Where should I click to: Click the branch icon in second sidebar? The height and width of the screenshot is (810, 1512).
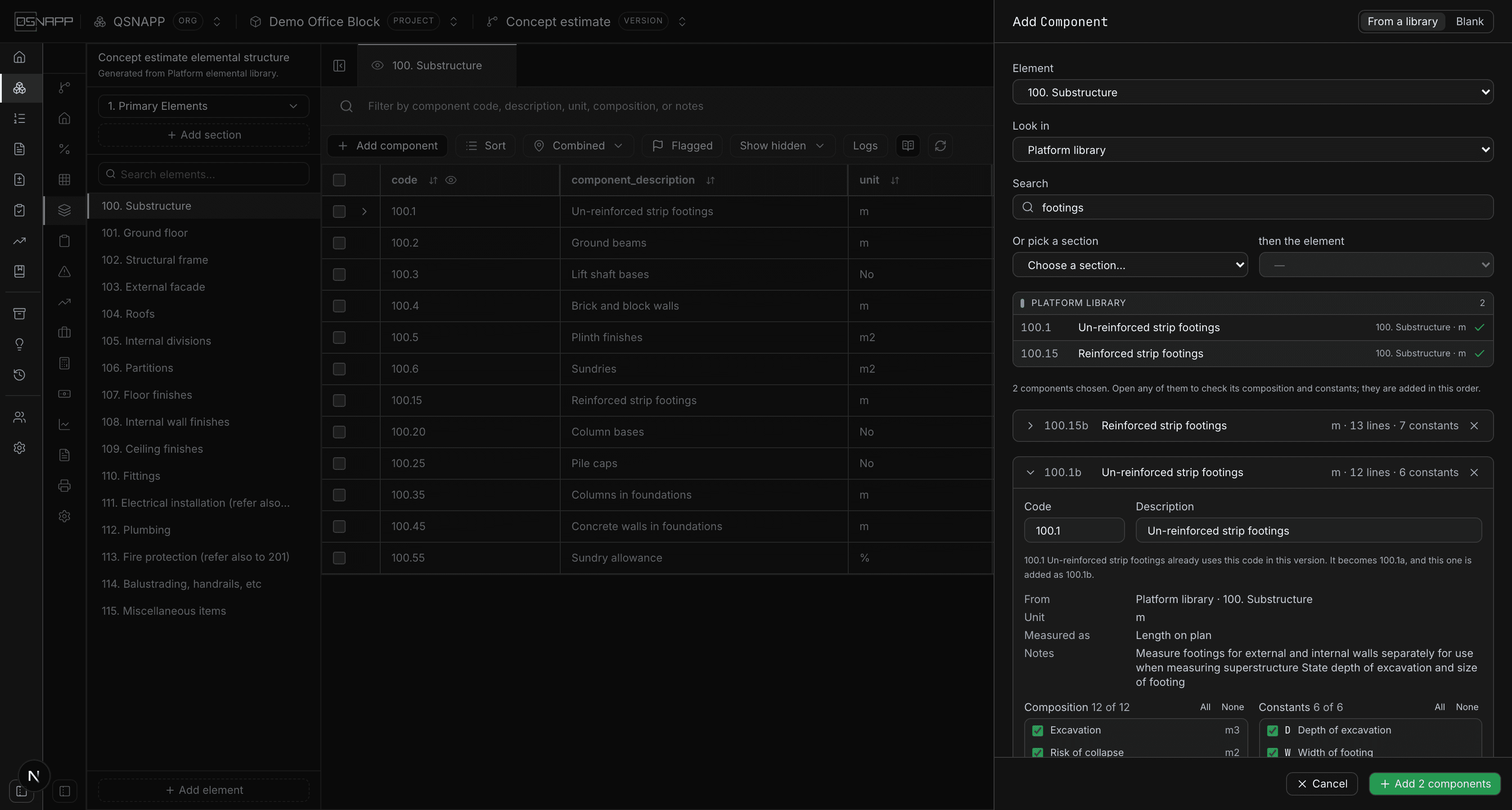pyautogui.click(x=64, y=87)
